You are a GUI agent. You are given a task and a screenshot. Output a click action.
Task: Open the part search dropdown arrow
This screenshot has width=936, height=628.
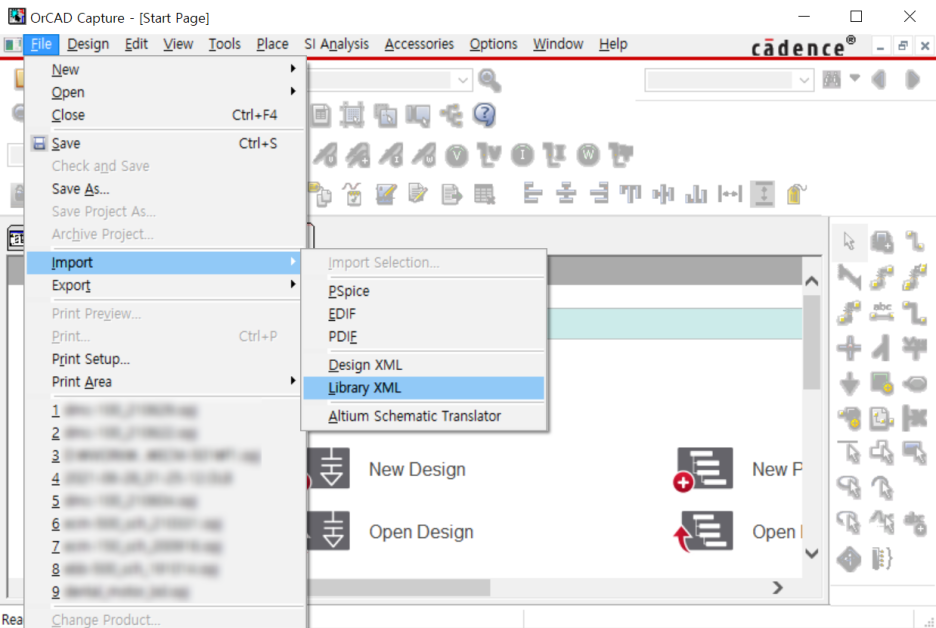(x=463, y=80)
